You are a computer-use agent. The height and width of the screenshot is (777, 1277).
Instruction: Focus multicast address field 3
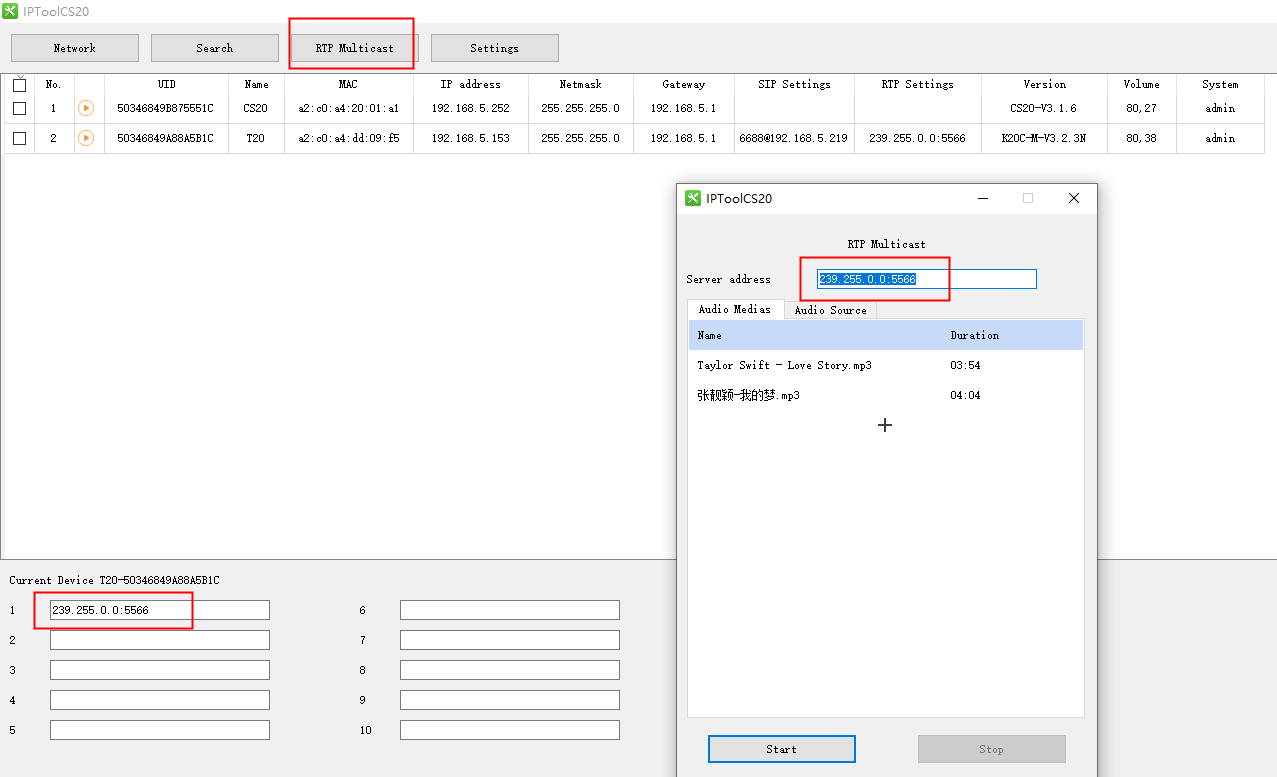click(160, 670)
